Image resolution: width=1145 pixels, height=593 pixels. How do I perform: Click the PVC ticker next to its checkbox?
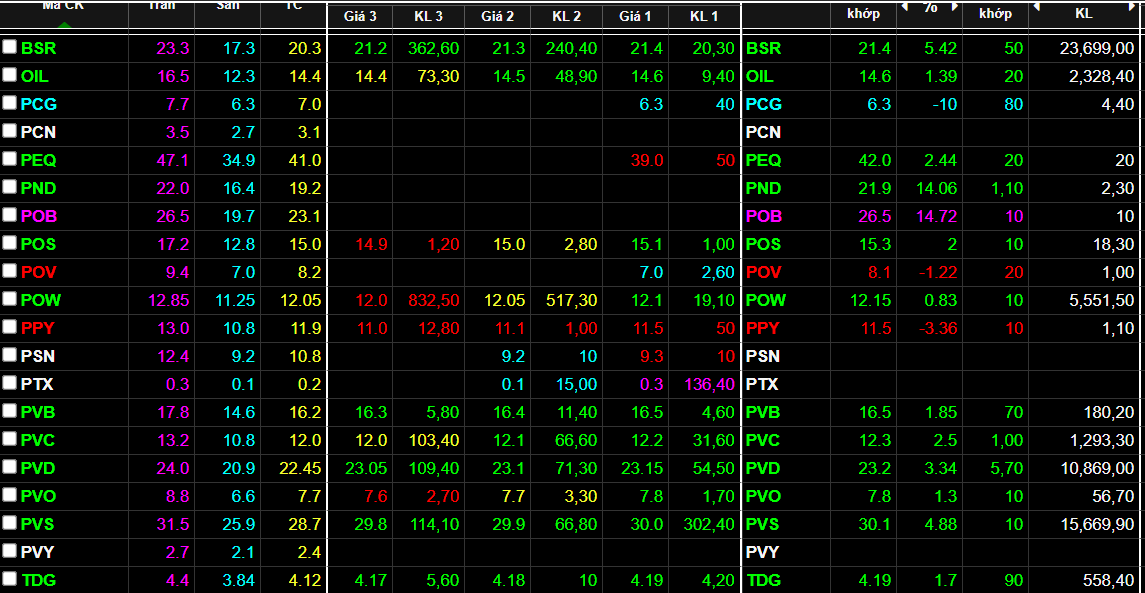pyautogui.click(x=37, y=440)
